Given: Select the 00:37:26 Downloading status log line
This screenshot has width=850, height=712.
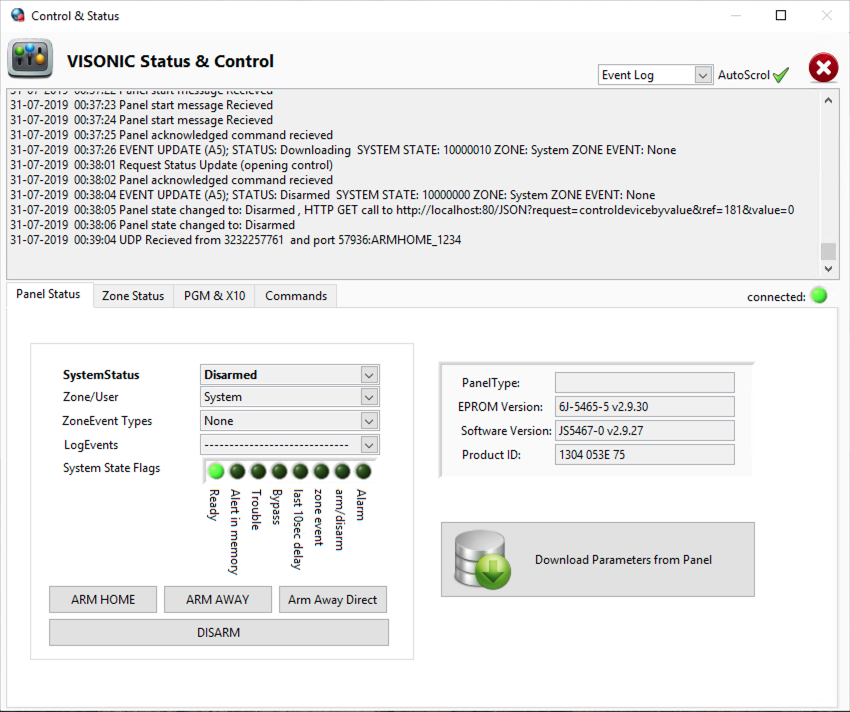Looking at the screenshot, I should 343,150.
